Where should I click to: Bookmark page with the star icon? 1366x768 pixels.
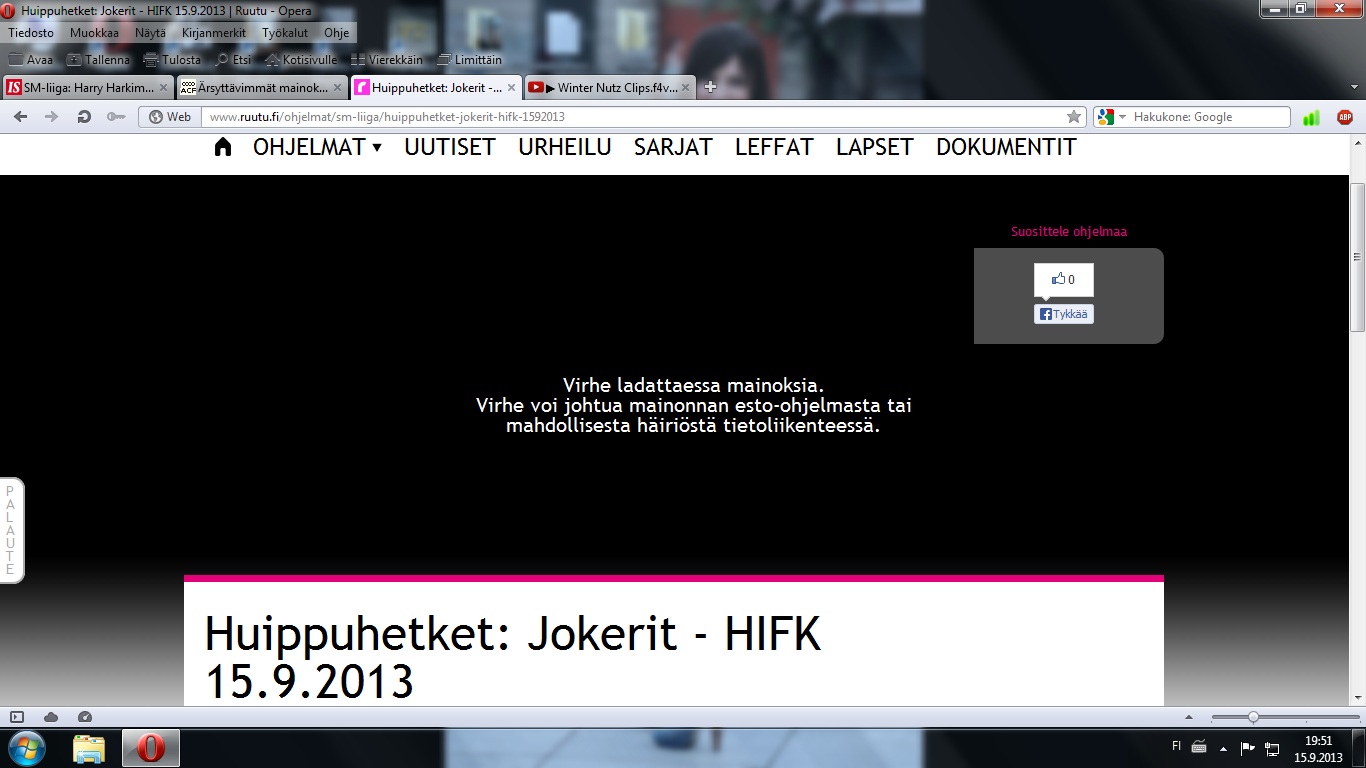point(1074,117)
